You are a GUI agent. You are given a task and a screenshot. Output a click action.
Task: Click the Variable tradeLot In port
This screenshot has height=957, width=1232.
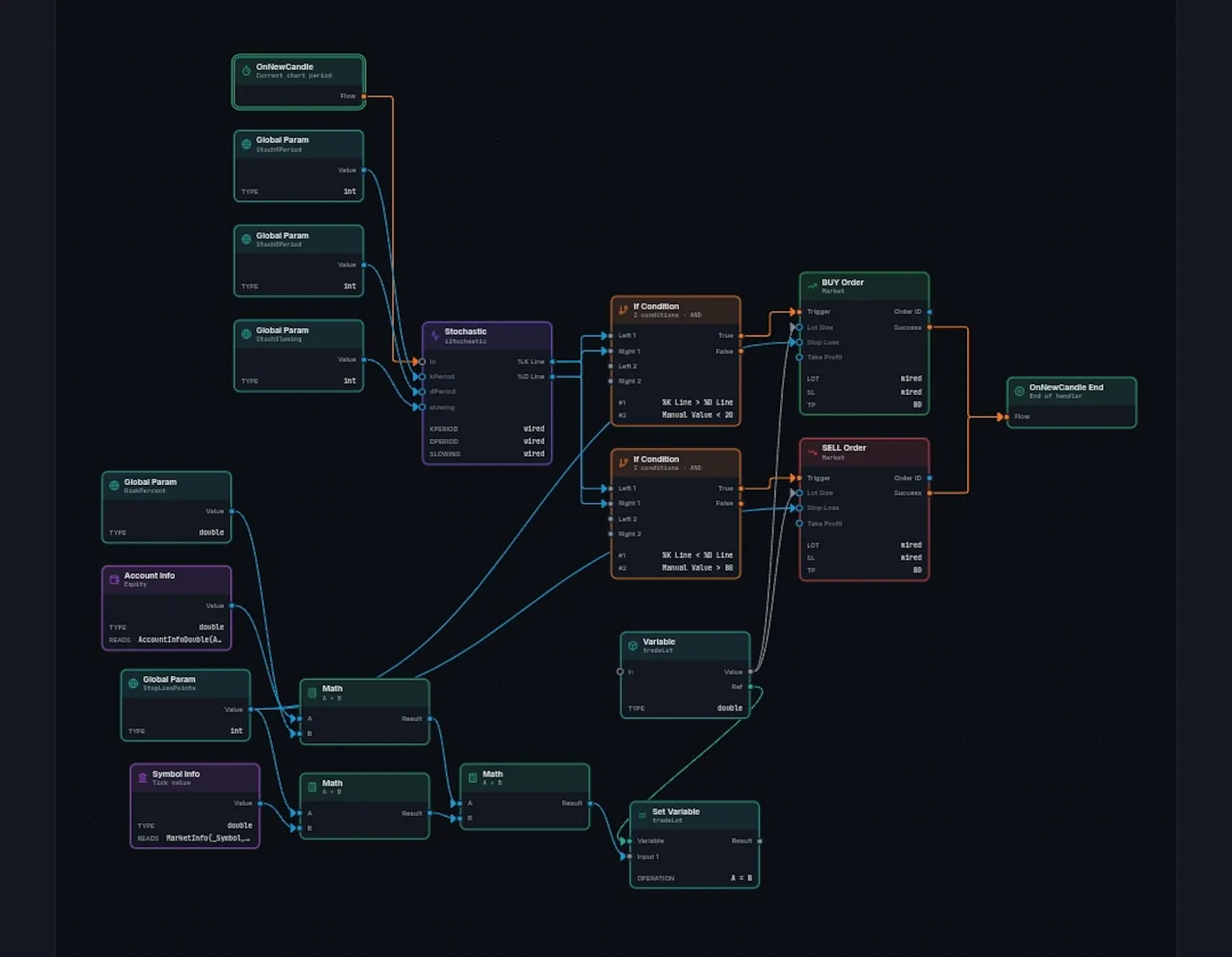coord(621,672)
